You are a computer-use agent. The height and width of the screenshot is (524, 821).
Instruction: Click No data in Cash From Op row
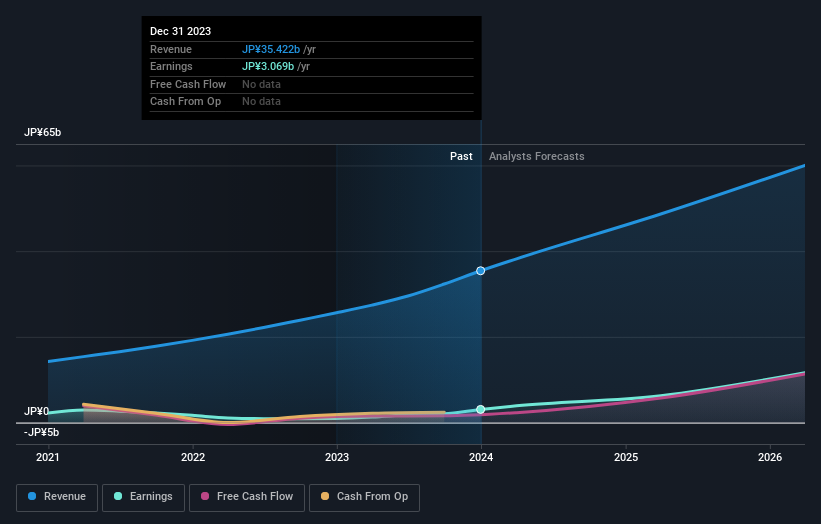tap(261, 102)
